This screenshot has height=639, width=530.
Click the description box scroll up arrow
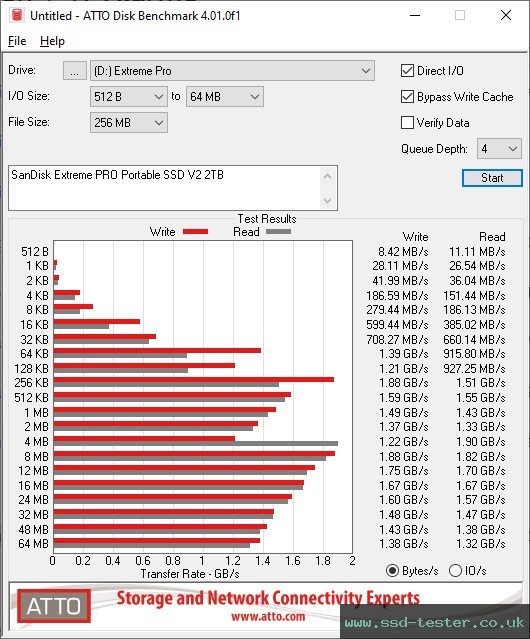click(328, 177)
